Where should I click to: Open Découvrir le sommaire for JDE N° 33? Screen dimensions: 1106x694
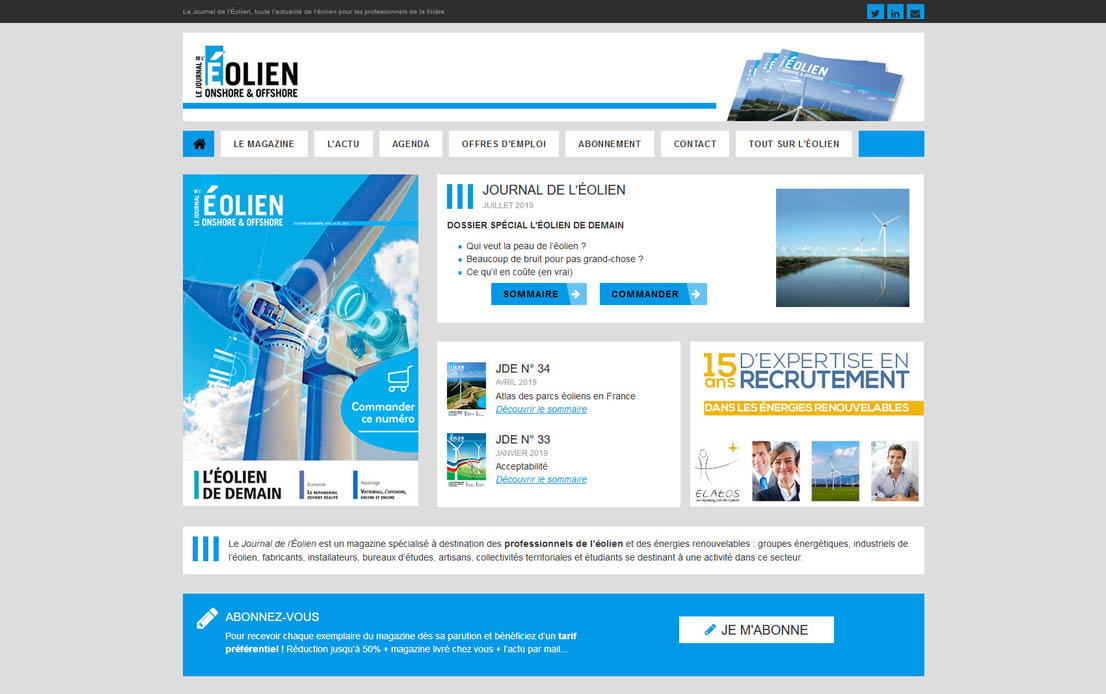click(541, 480)
